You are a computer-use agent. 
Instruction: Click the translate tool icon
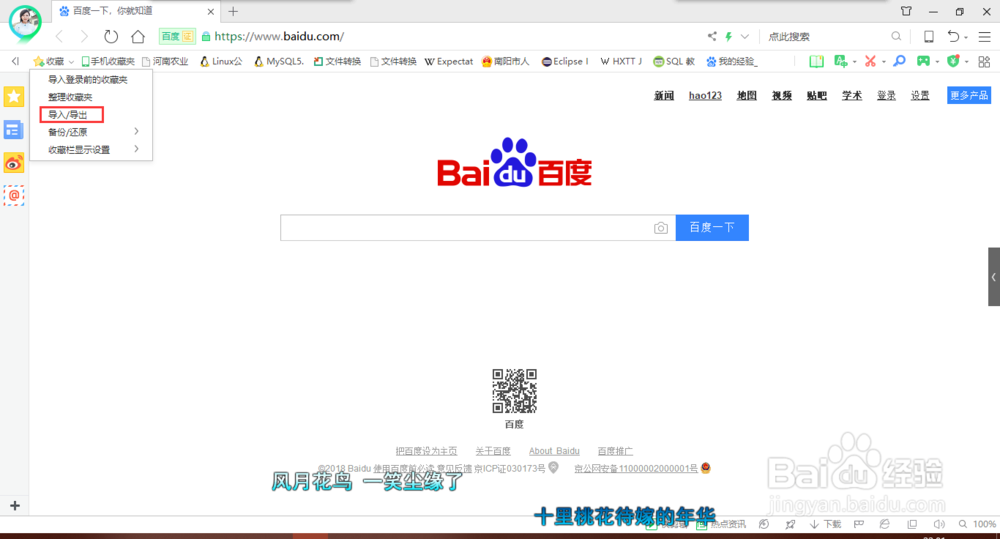[x=841, y=61]
